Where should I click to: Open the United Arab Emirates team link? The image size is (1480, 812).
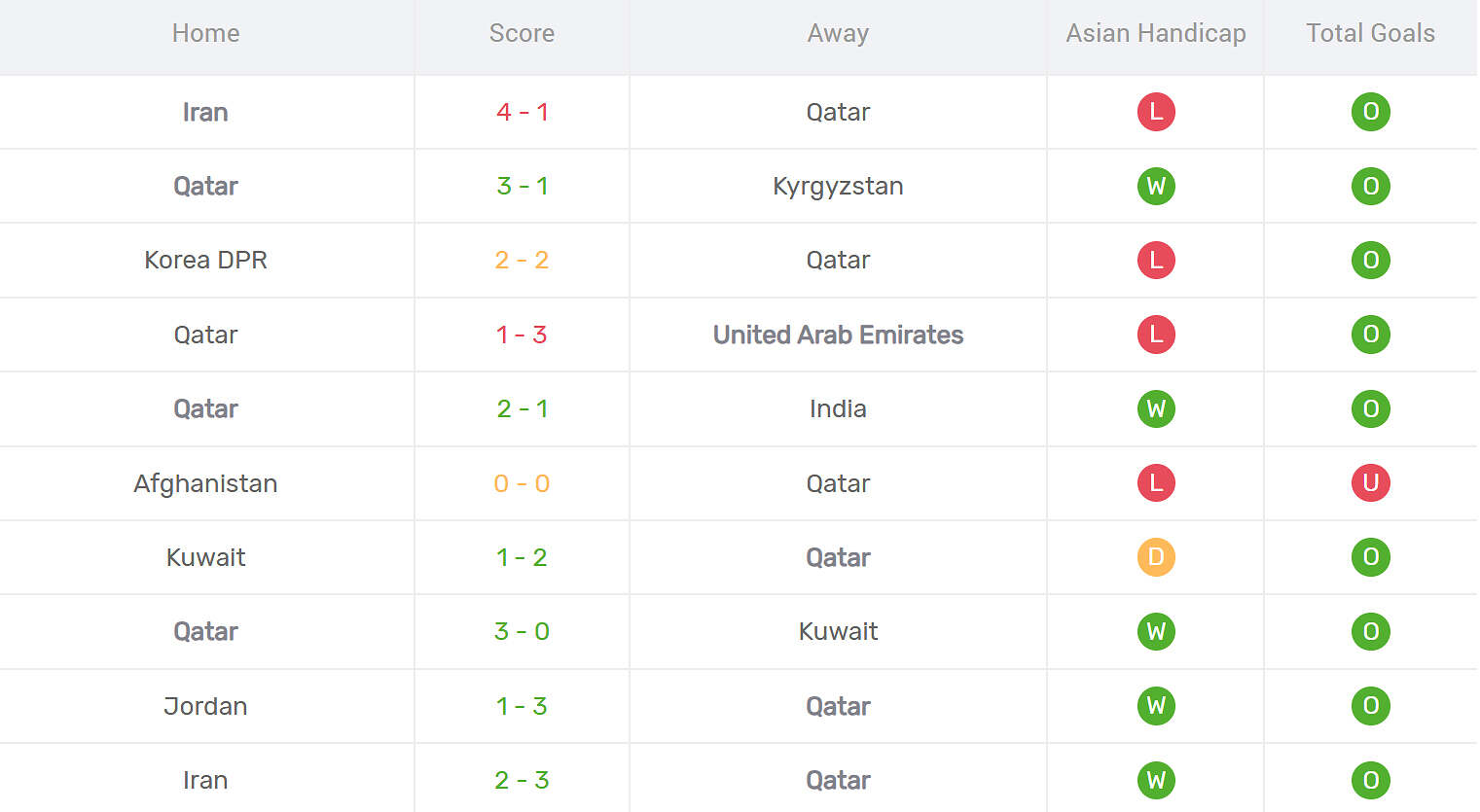pyautogui.click(x=838, y=335)
